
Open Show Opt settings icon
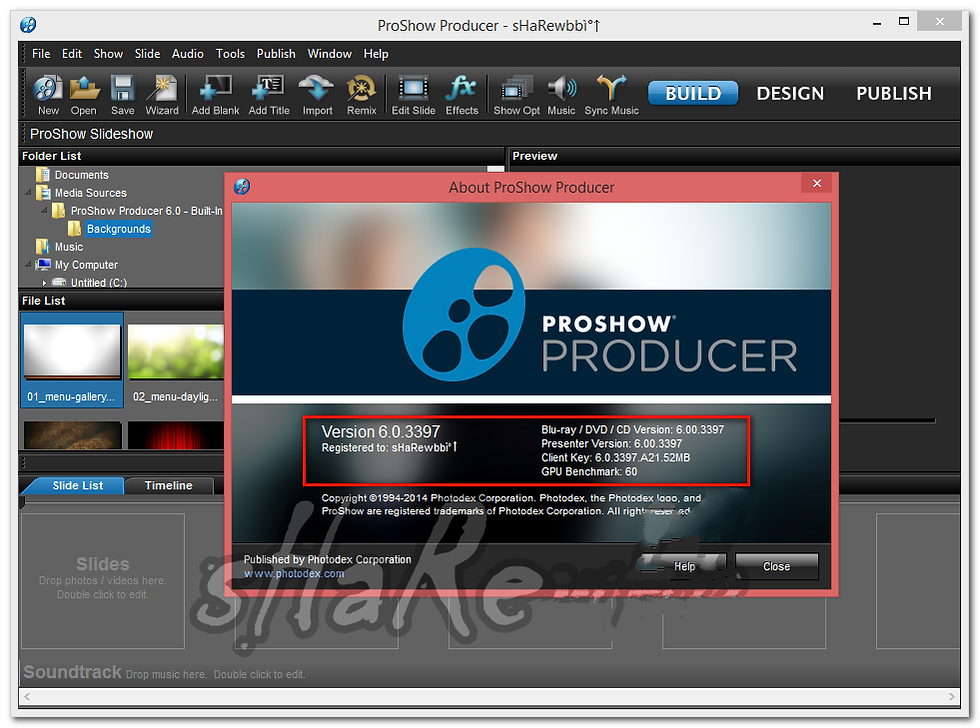coord(516,95)
